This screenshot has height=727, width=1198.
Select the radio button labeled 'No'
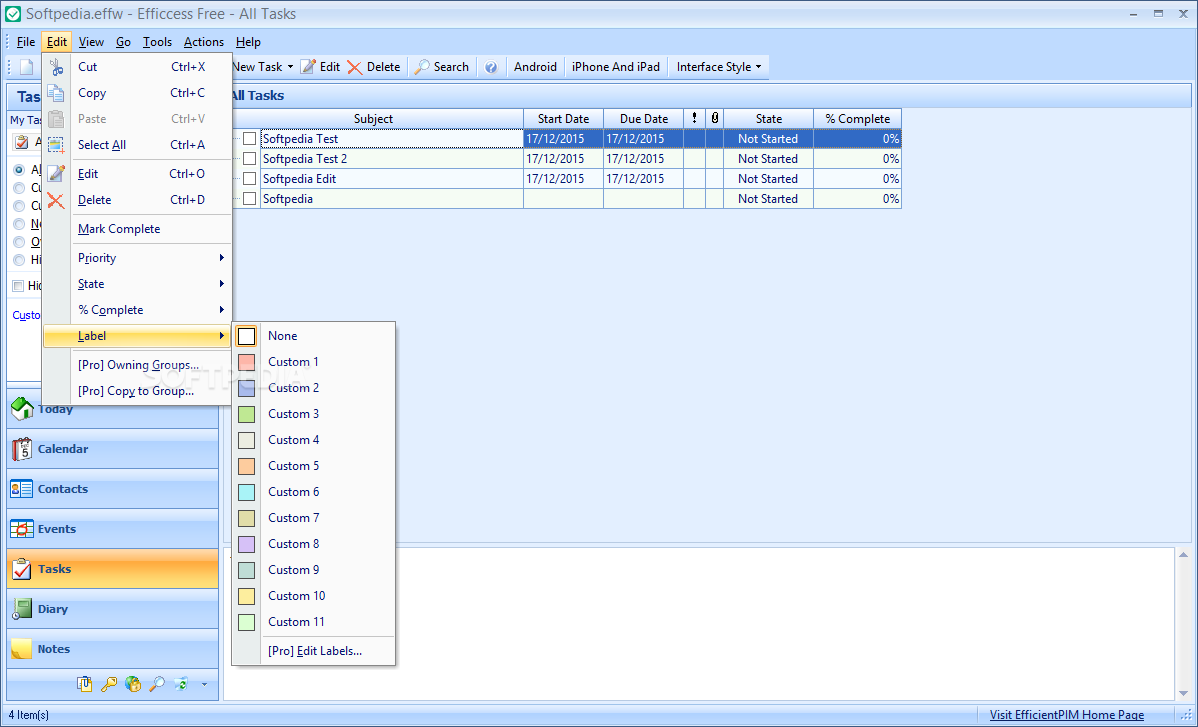19,224
